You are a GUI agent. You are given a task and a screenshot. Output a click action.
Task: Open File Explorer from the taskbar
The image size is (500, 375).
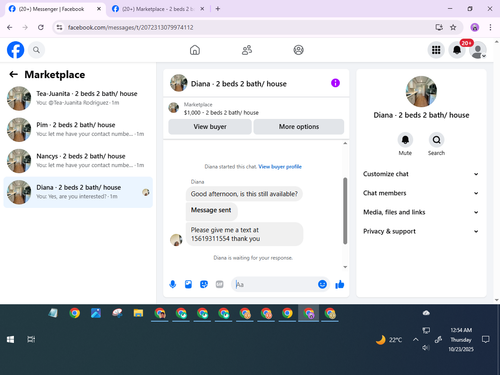point(138,313)
